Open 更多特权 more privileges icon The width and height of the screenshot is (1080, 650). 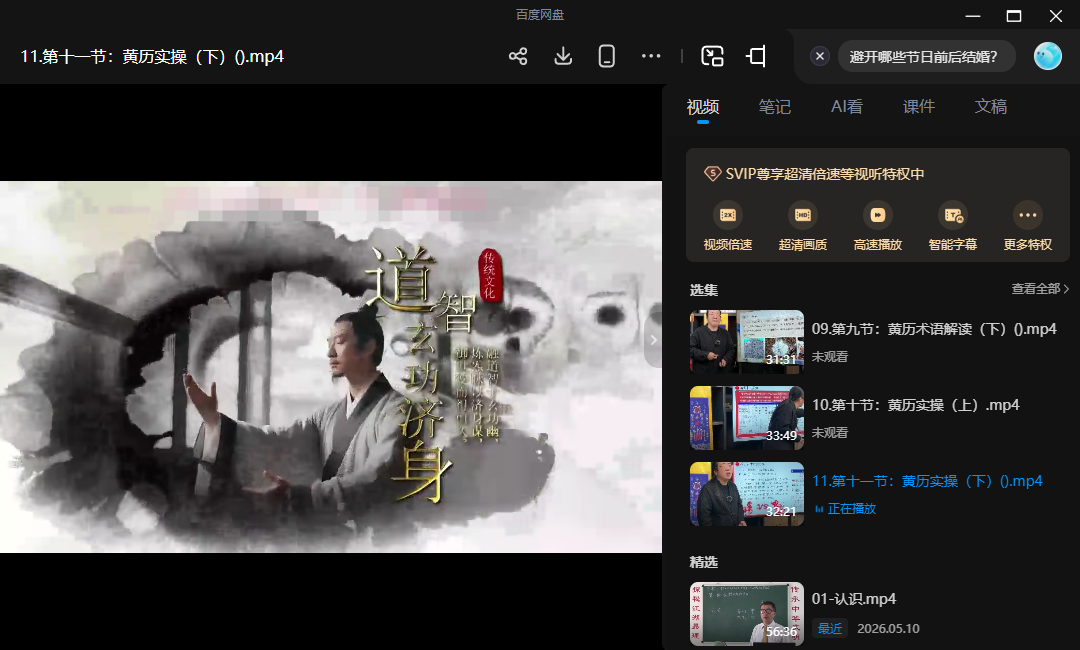tap(1028, 215)
